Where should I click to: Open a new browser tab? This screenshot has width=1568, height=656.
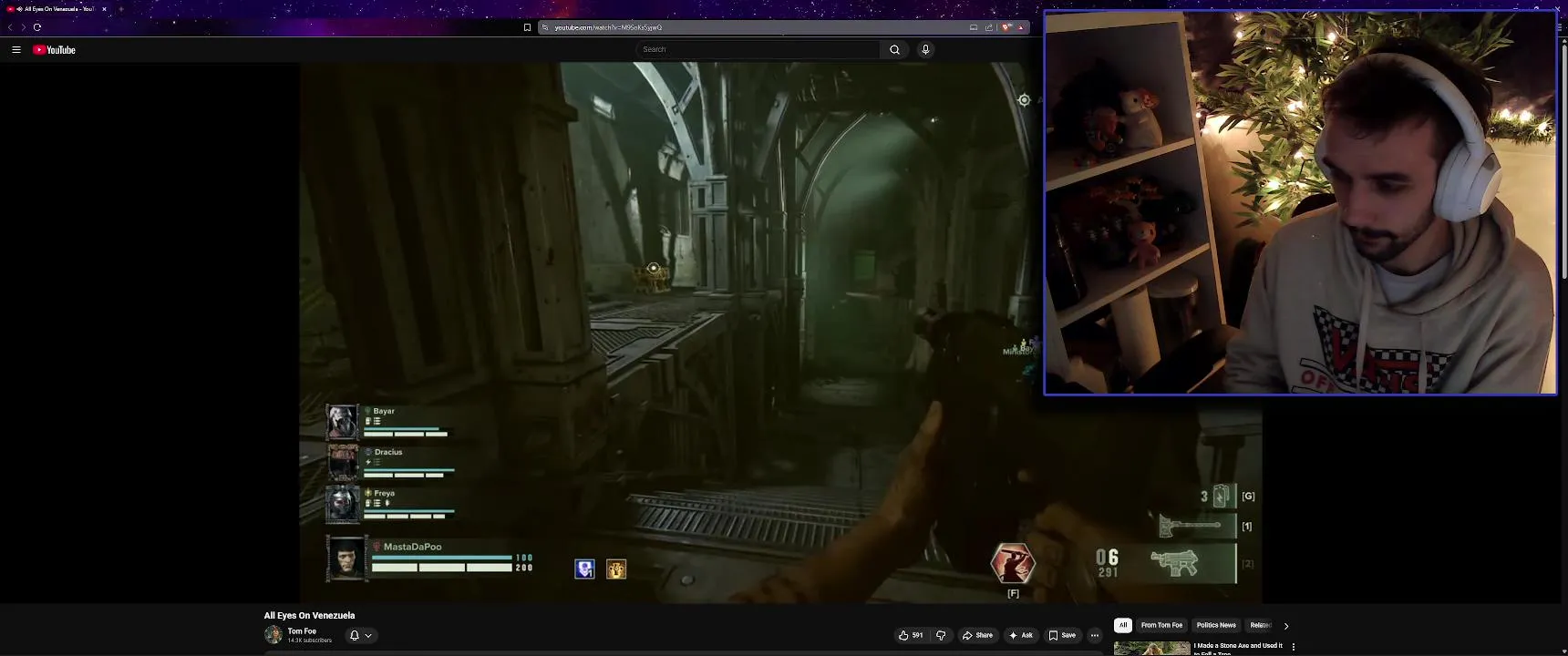point(121,9)
